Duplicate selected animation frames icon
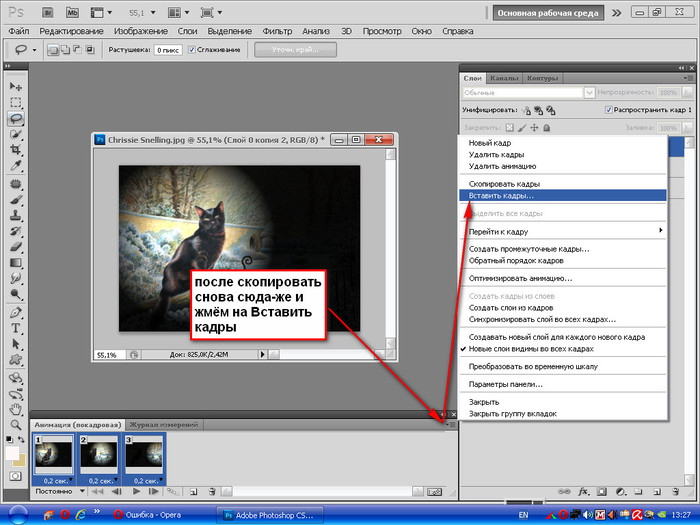 coord(193,492)
